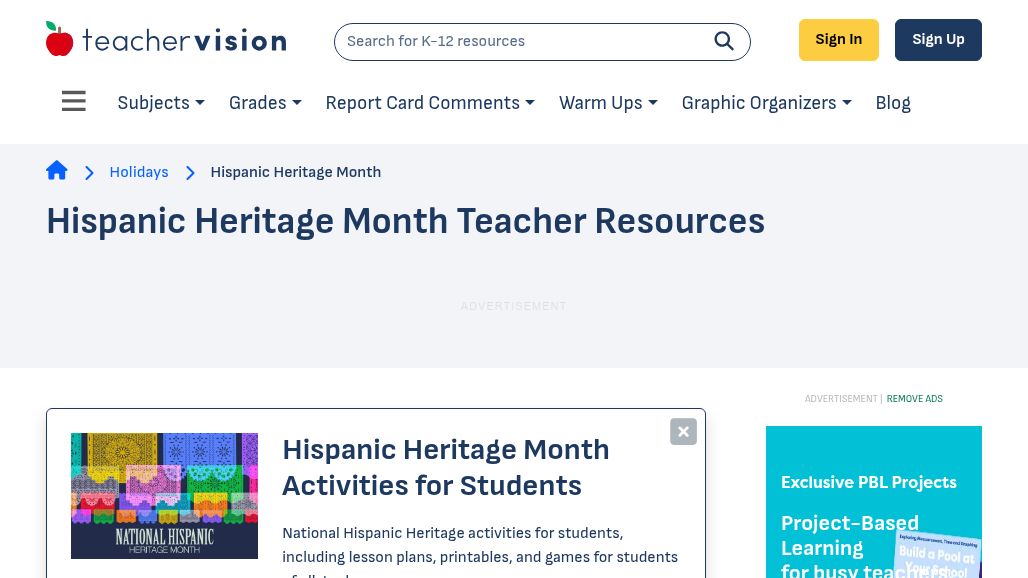Open the hamburger menu icon

[x=73, y=101]
